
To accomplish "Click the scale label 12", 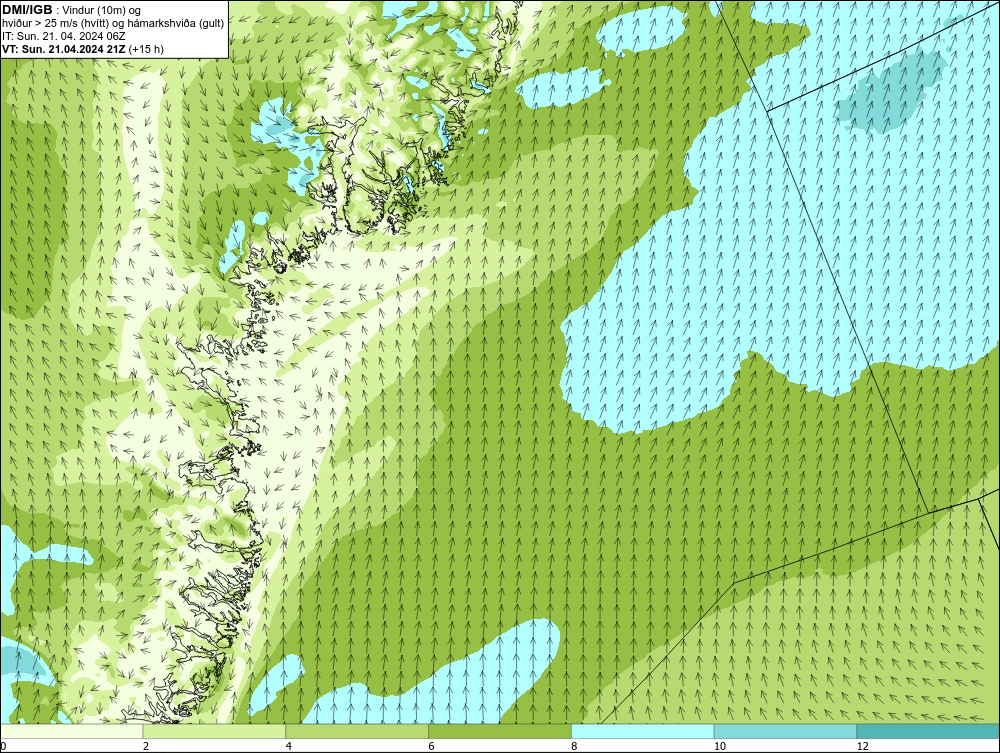I will 863,746.
